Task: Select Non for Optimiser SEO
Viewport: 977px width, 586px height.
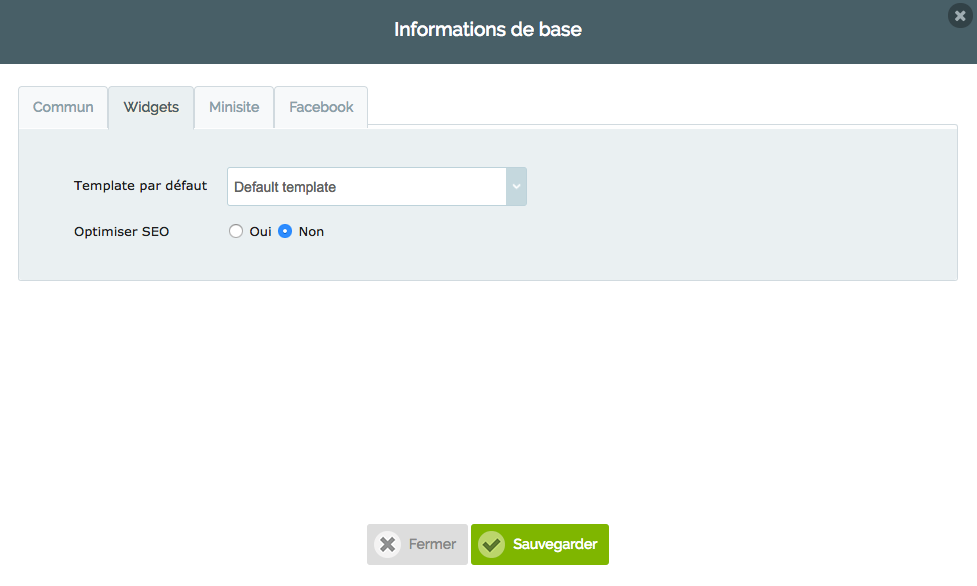Action: point(285,231)
